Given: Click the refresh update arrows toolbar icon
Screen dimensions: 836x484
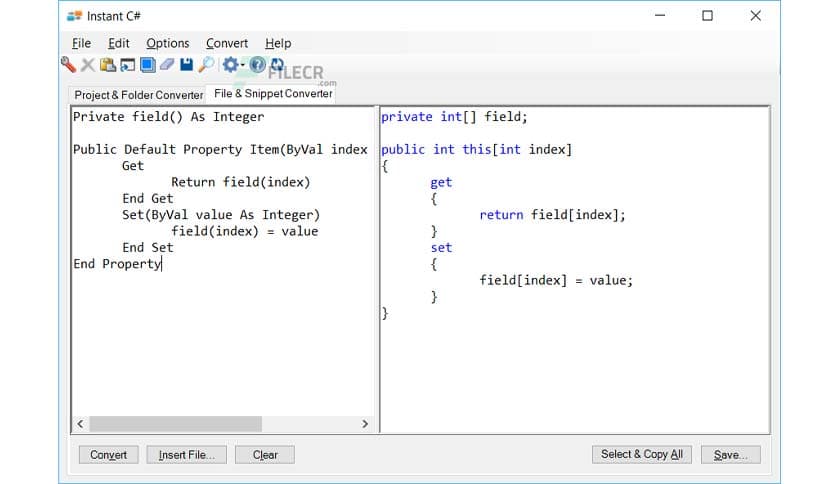Looking at the screenshot, I should pyautogui.click(x=277, y=65).
